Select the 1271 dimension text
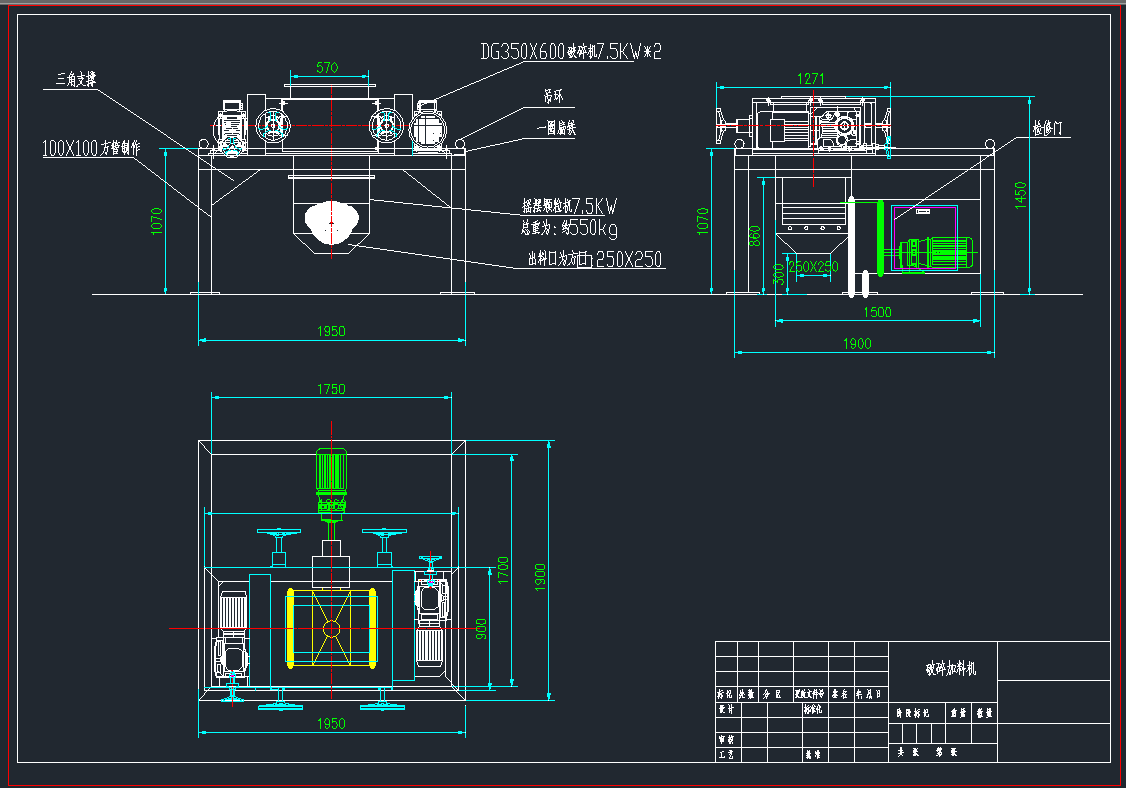 812,77
